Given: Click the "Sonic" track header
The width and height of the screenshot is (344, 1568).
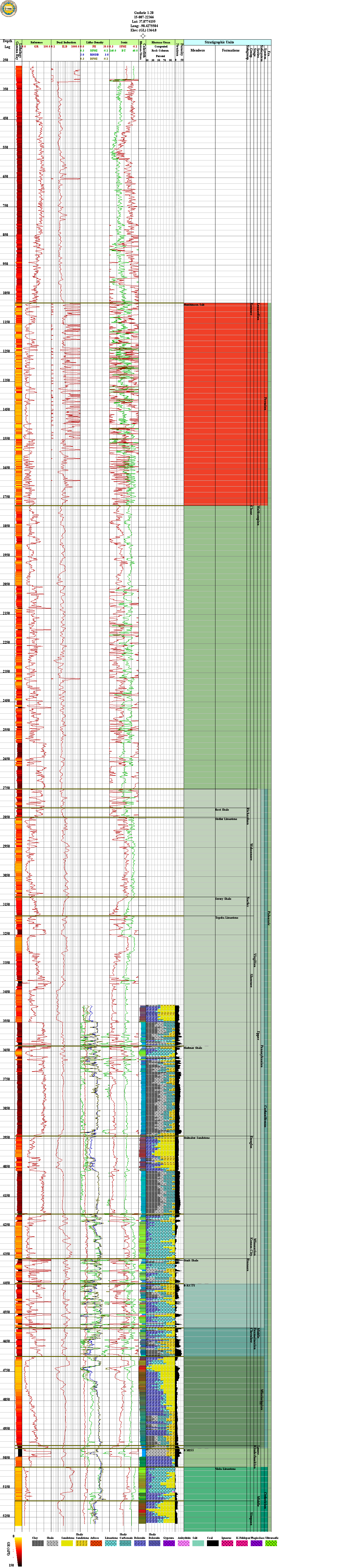Looking at the screenshot, I should pyautogui.click(x=124, y=43).
